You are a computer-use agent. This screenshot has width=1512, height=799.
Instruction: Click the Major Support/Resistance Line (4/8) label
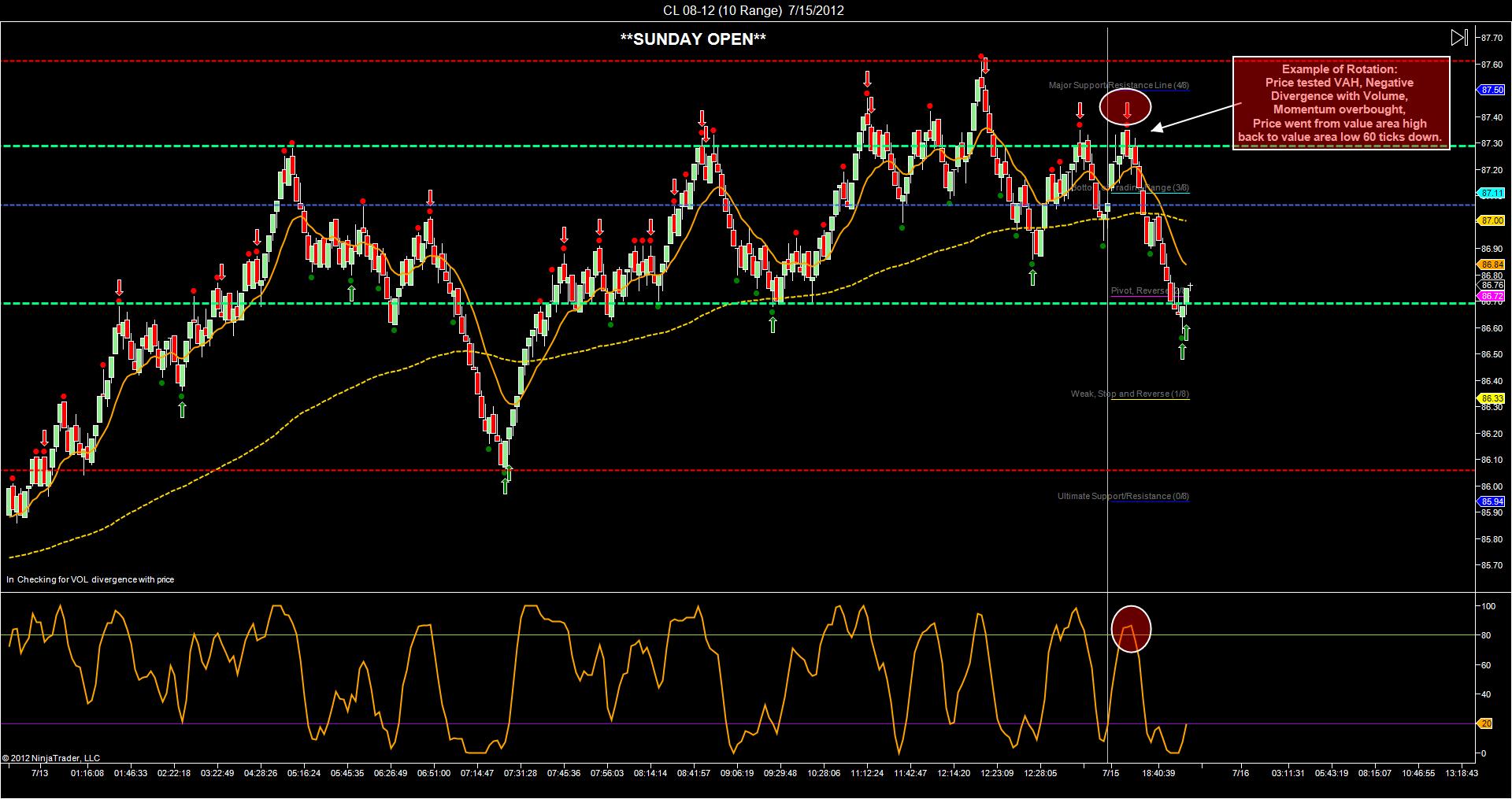point(1118,85)
